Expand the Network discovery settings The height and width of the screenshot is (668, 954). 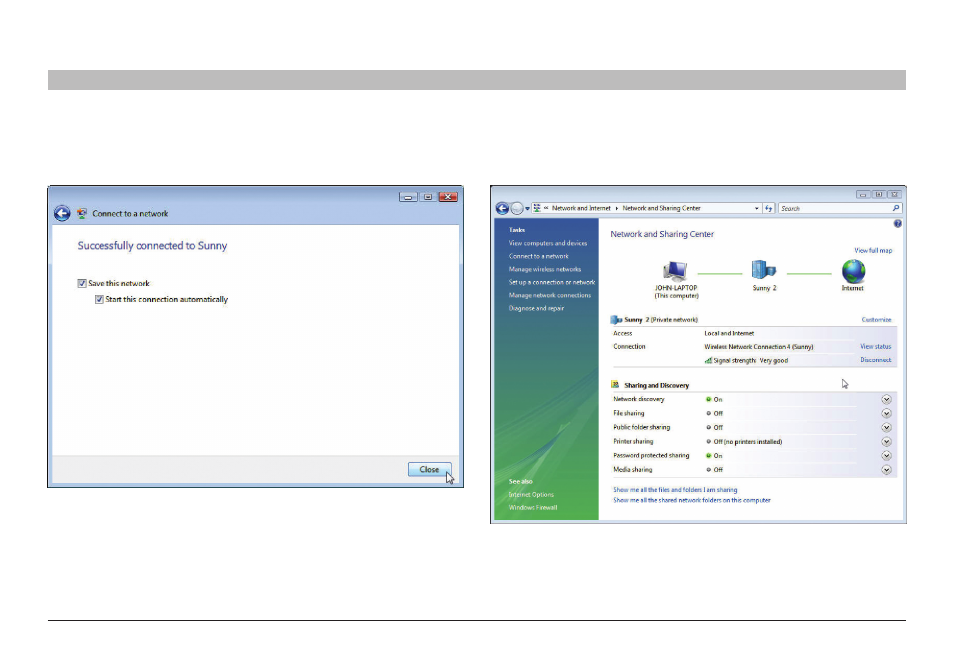tap(886, 400)
